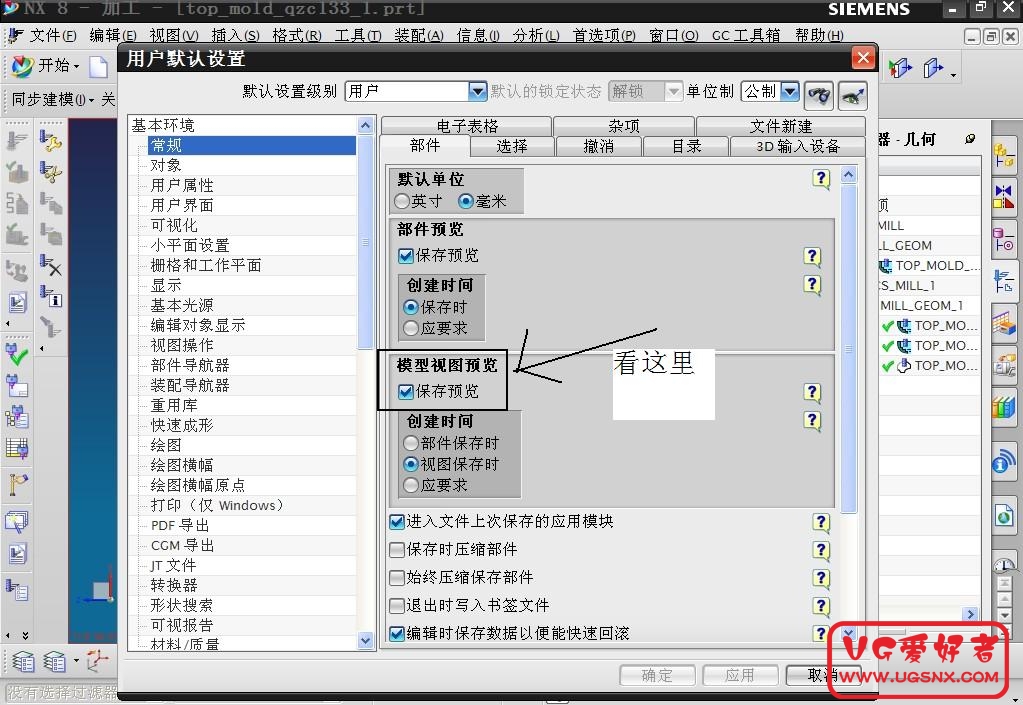Image resolution: width=1023 pixels, height=705 pixels.
Task: Click the tool with X icon in left toolbar
Action: point(50,265)
